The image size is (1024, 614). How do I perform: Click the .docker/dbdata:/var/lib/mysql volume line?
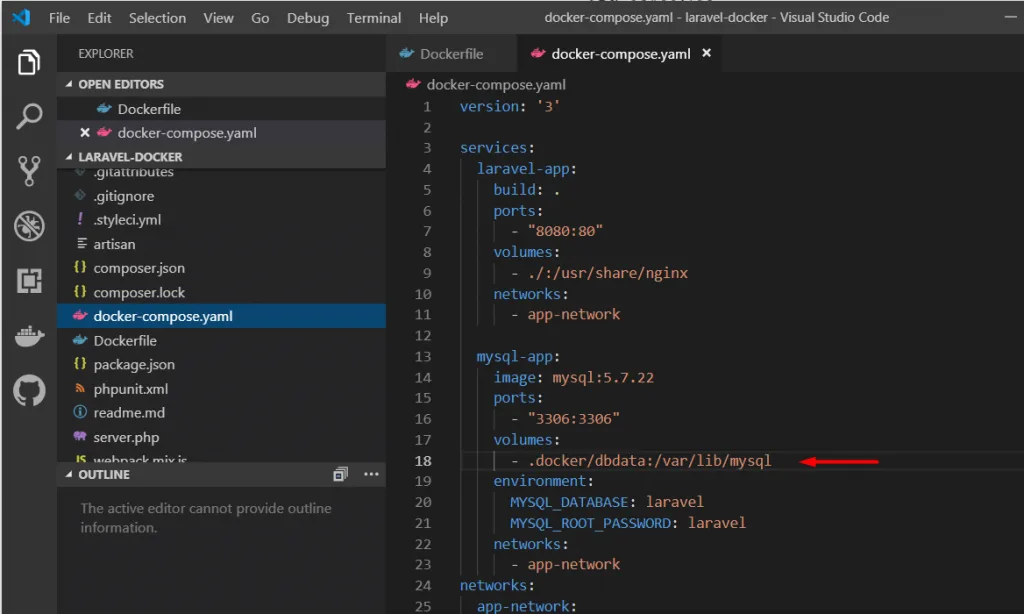(649, 460)
